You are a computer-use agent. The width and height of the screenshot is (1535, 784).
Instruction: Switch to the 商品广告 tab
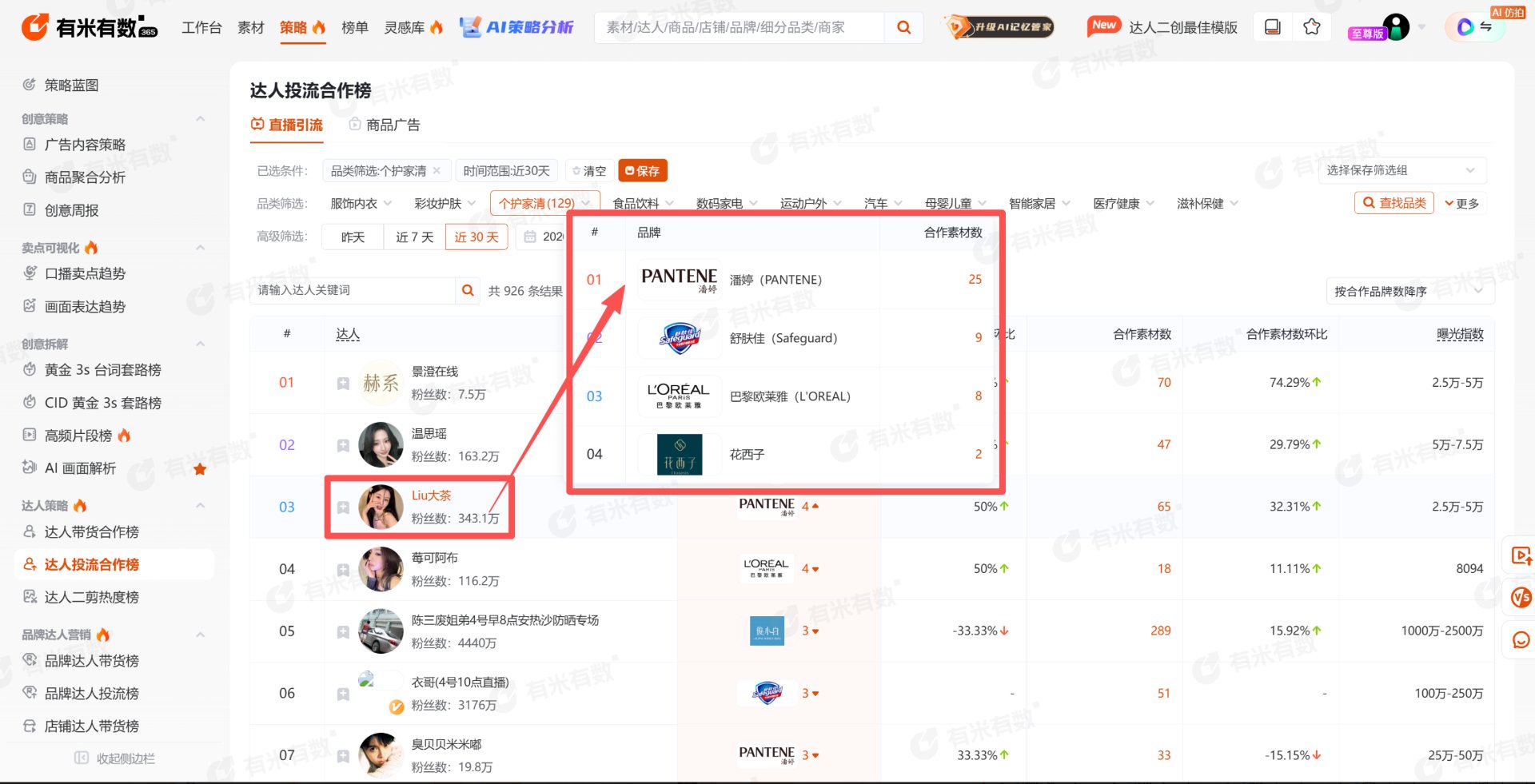pos(385,125)
